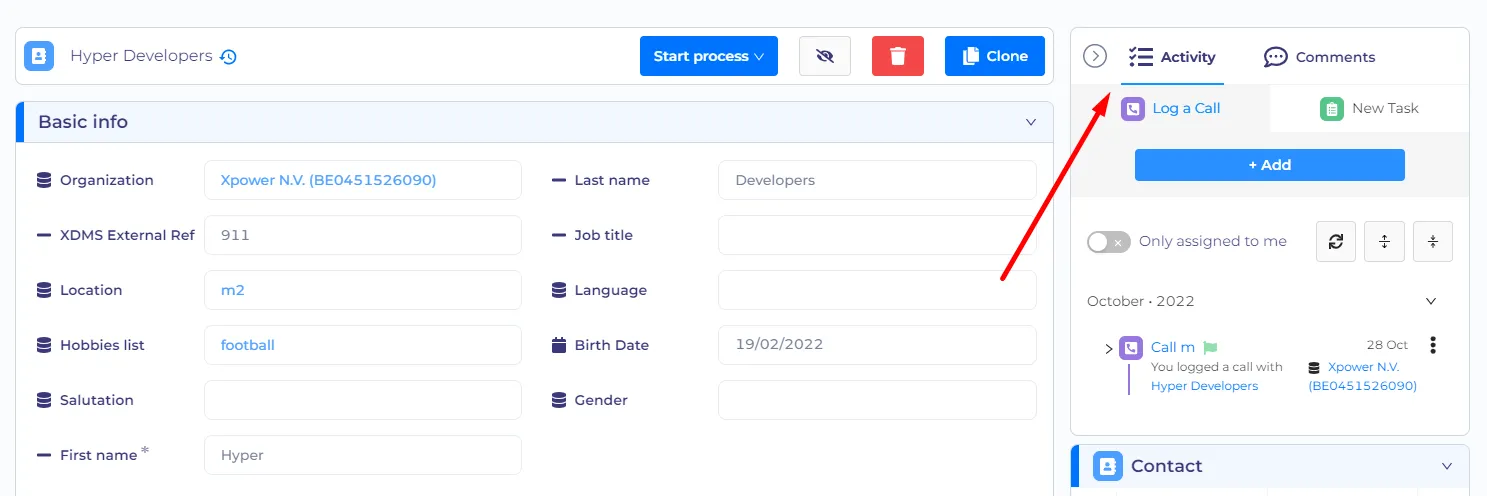This screenshot has width=1487, height=496.
Task: Open the Location field showing m2
Action: (x=363, y=290)
